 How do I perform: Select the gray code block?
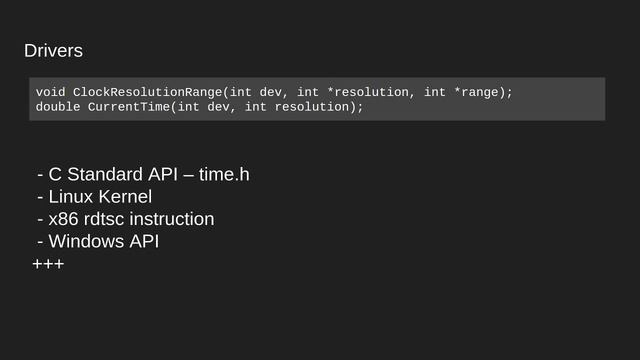pos(317,99)
